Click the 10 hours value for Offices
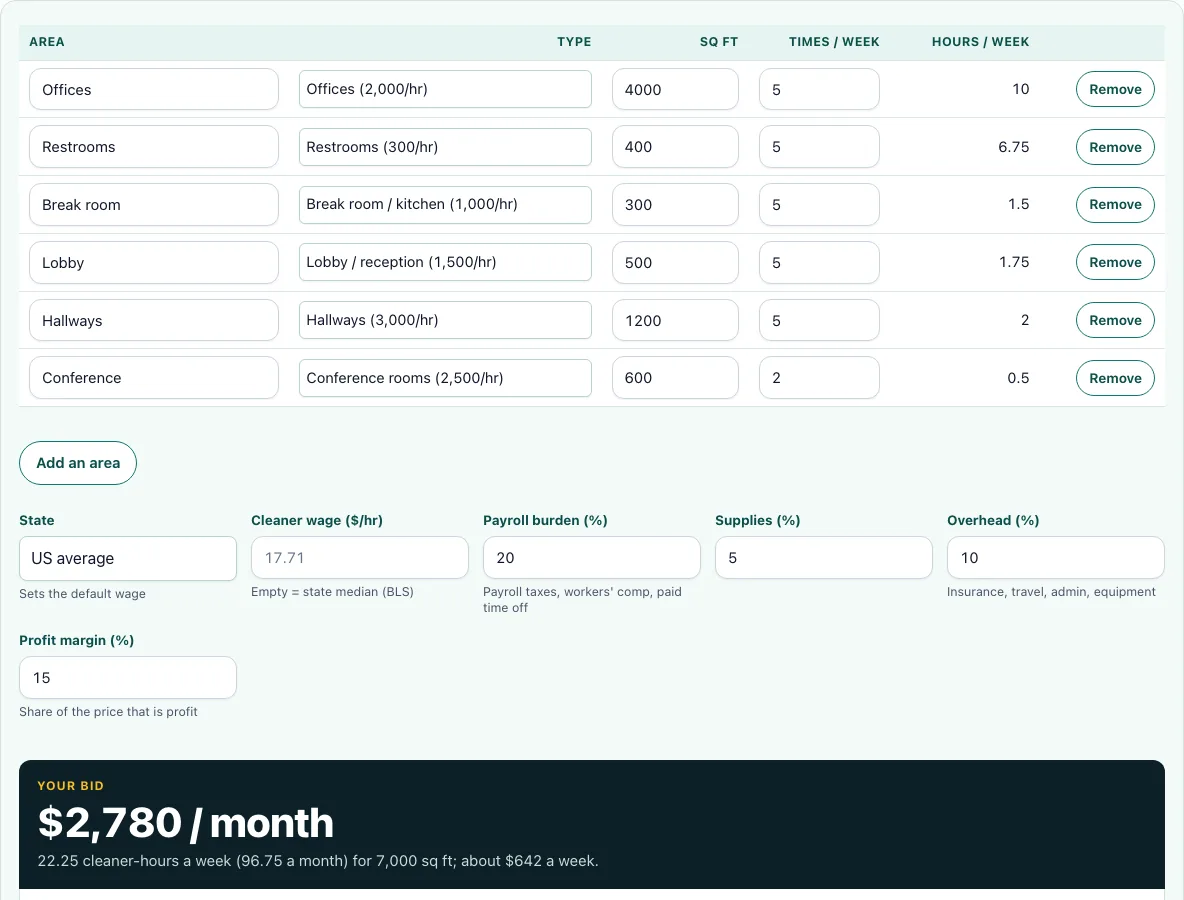 click(x=1020, y=89)
